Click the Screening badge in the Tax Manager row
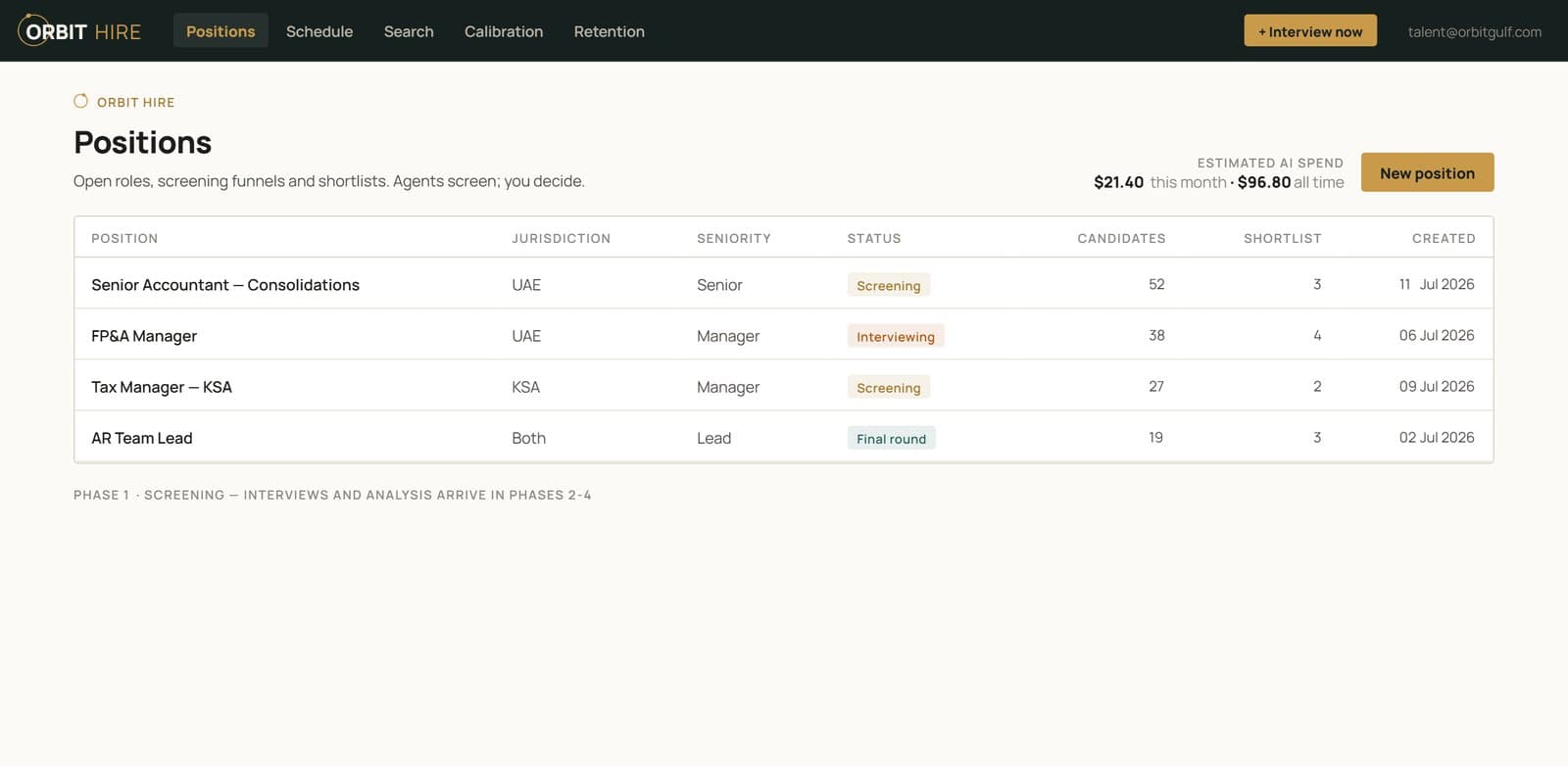Image resolution: width=1568 pixels, height=766 pixels. click(888, 387)
